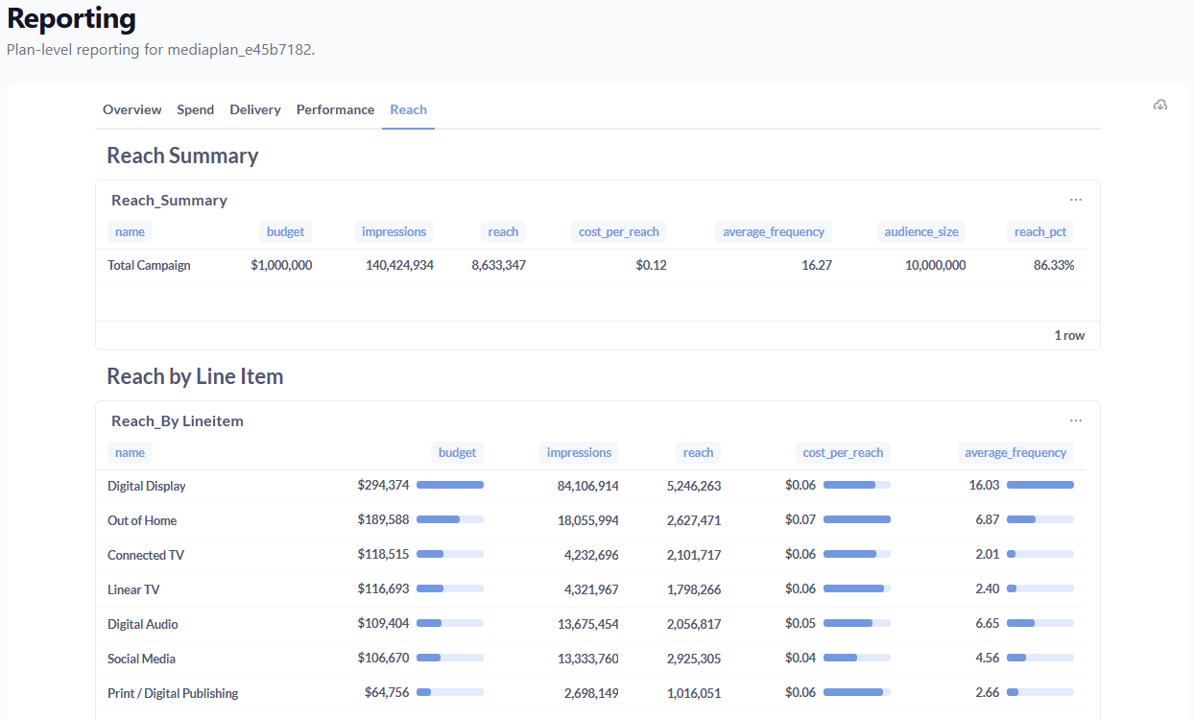
Task: Click the Reach by Line Item heading
Action: (x=195, y=376)
